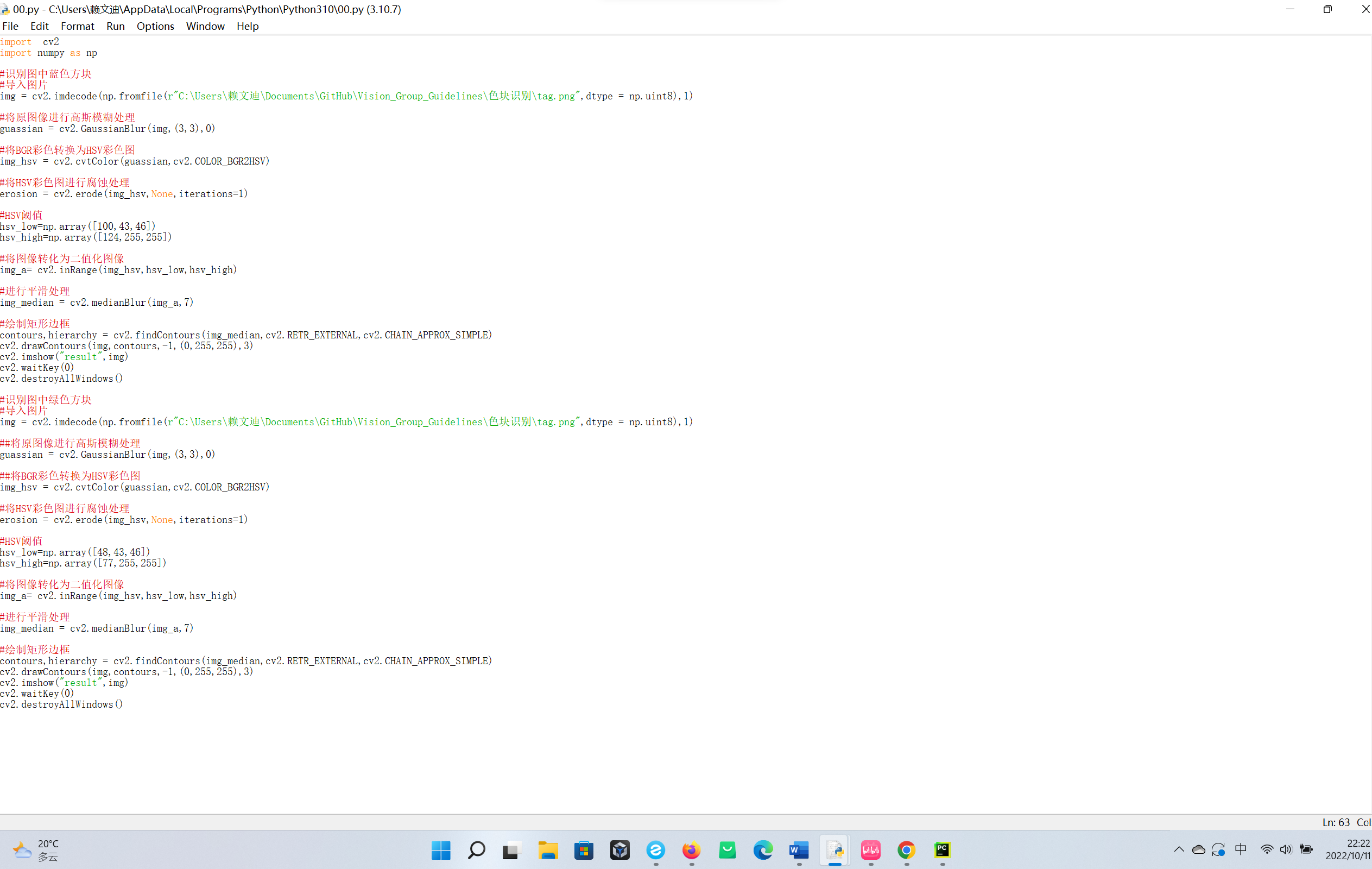Open taskbar Search magnifier icon
Viewport: 1372px width, 869px height.
point(476,850)
